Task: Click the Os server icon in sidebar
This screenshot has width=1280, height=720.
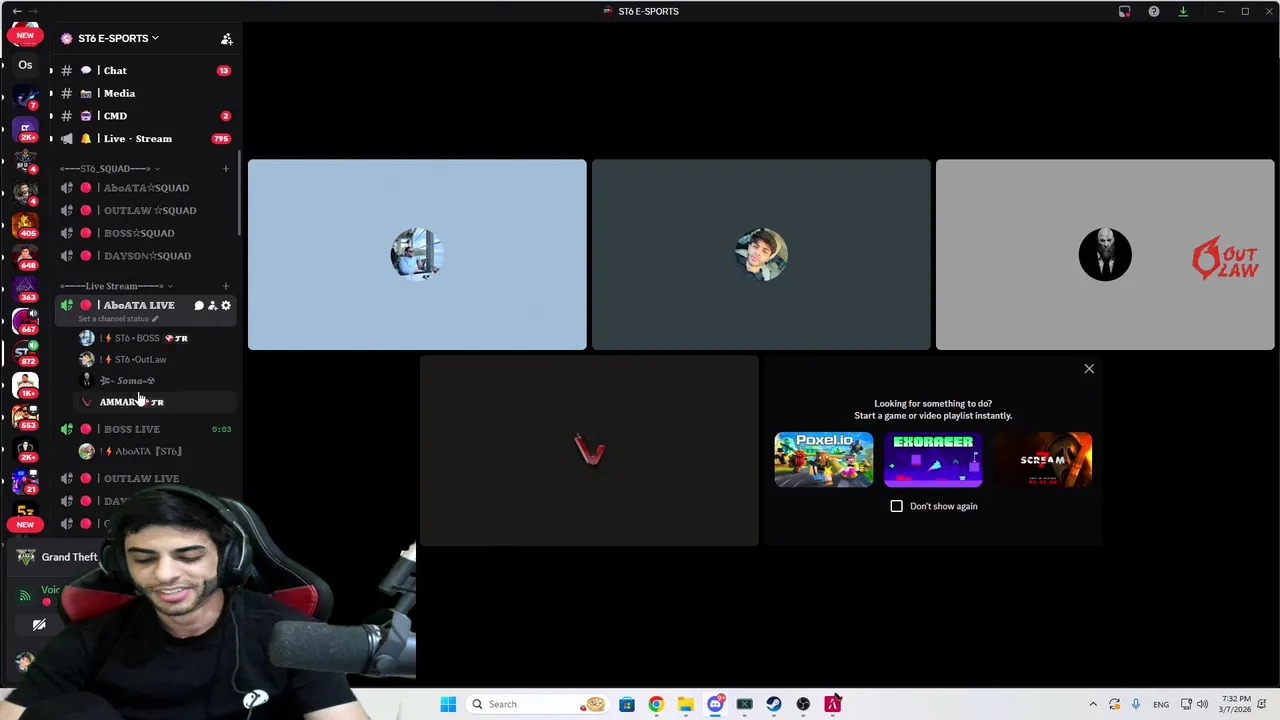Action: (x=25, y=65)
